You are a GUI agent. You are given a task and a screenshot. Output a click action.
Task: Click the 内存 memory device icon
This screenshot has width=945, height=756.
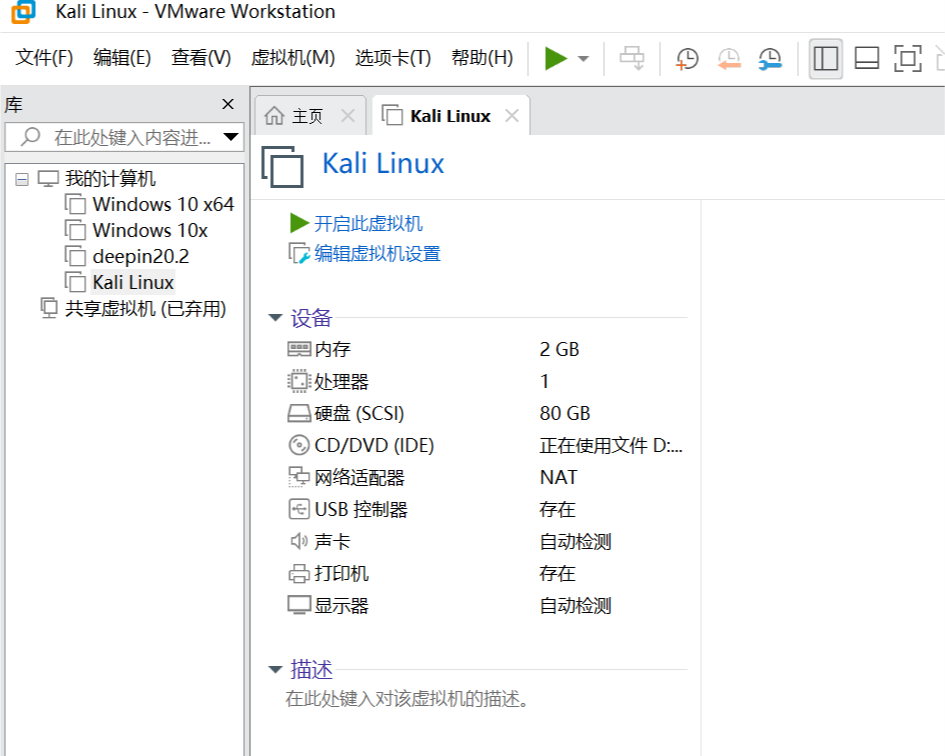click(x=299, y=349)
